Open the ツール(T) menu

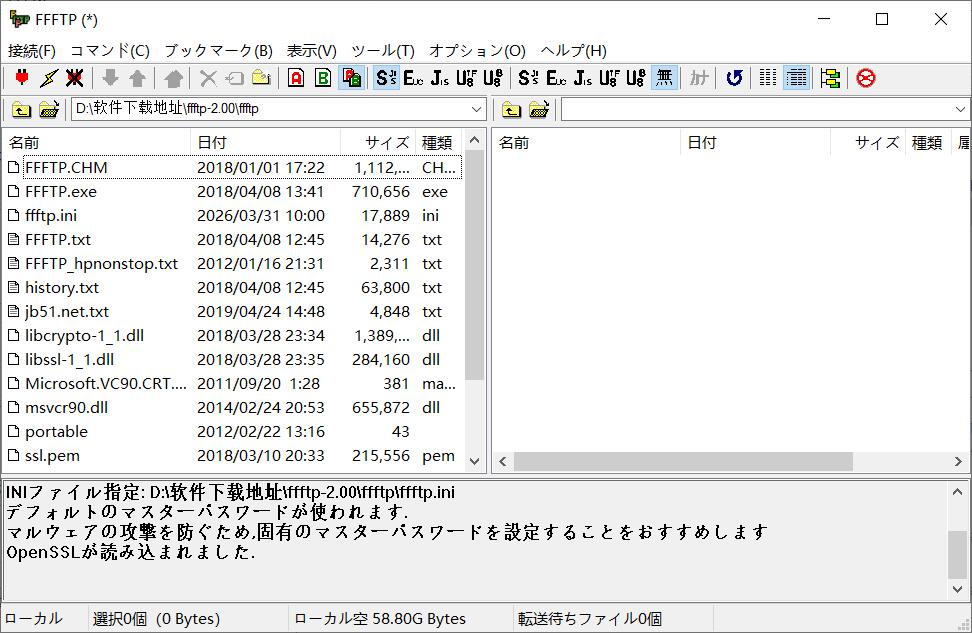[383, 50]
